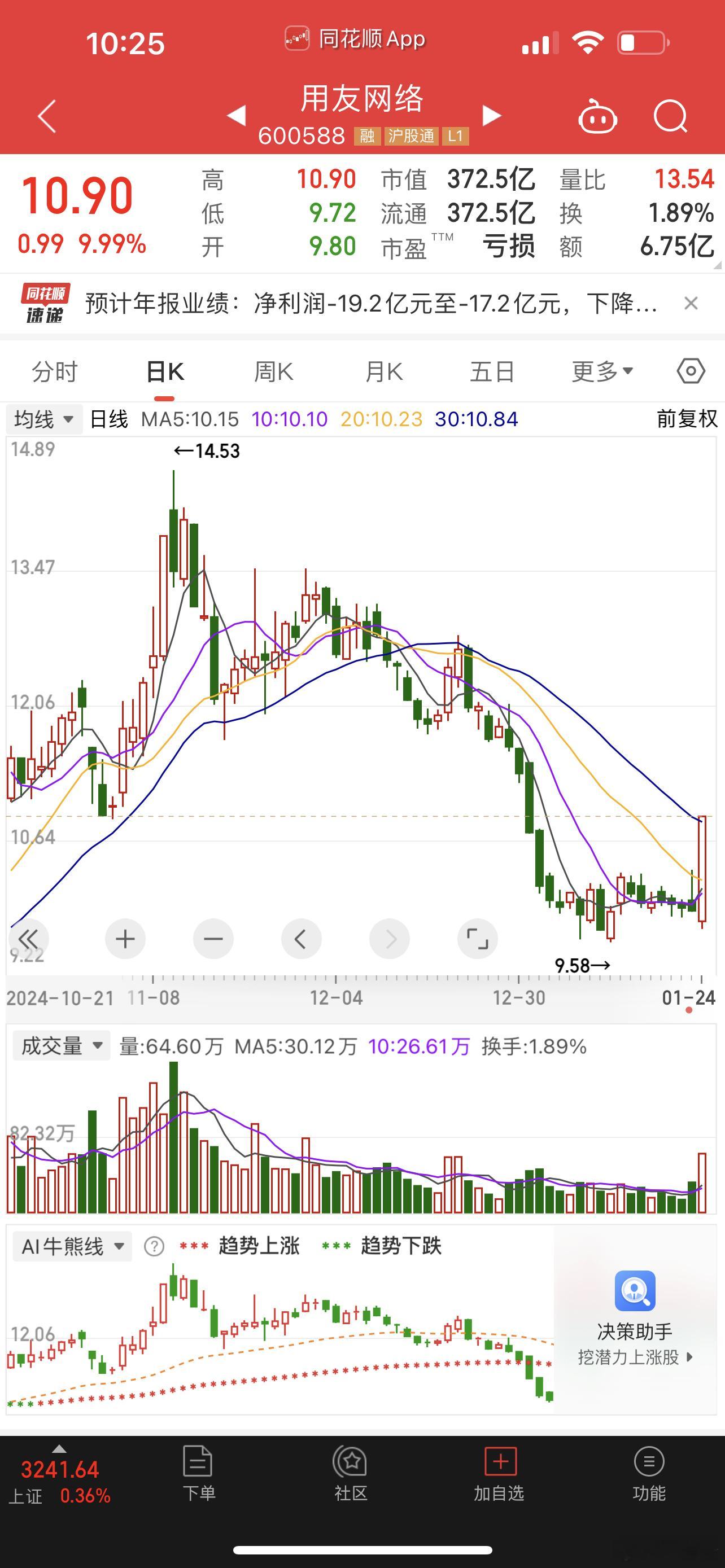Tap the L1 level tag

455,135
